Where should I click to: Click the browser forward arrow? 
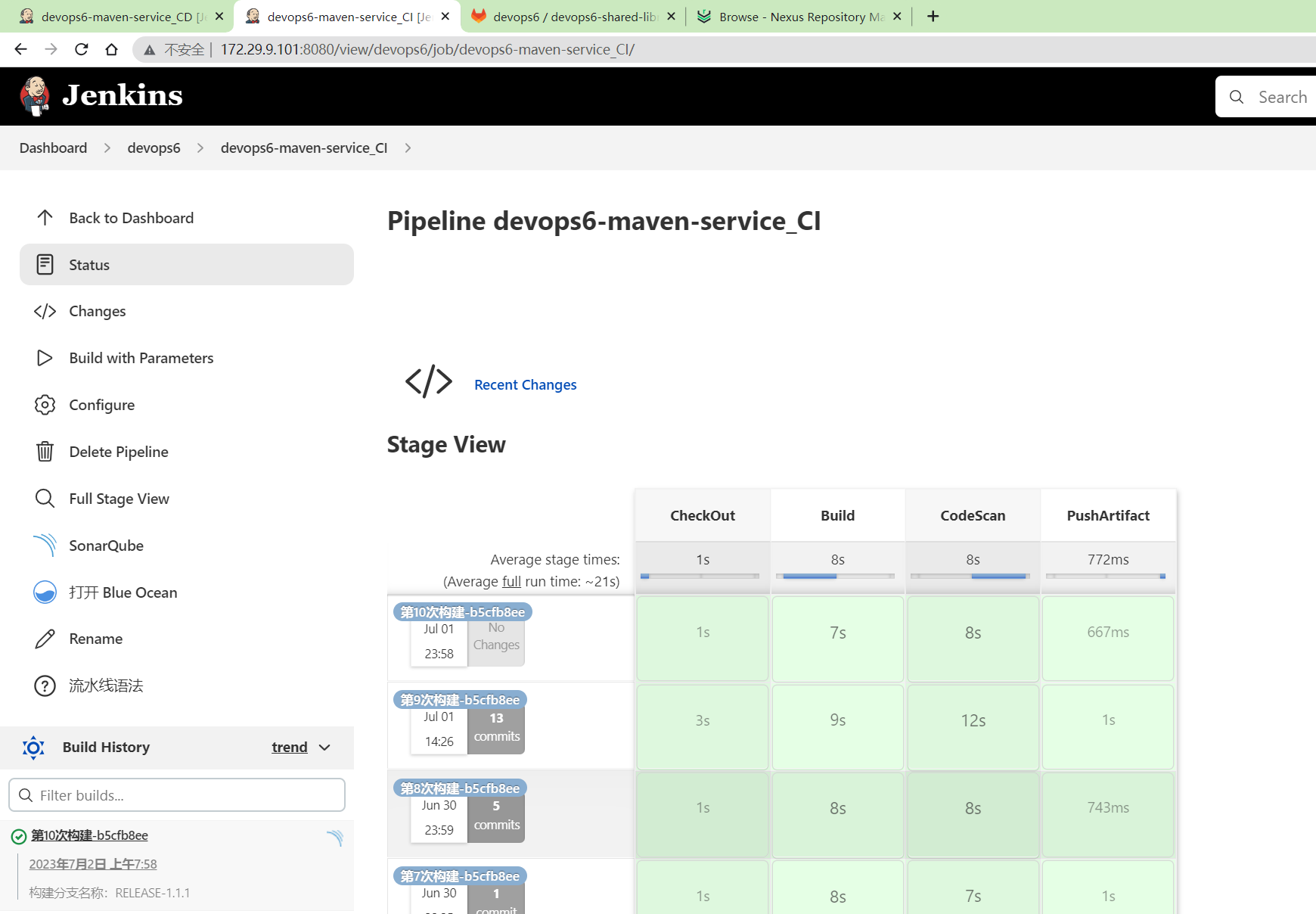(x=51, y=49)
